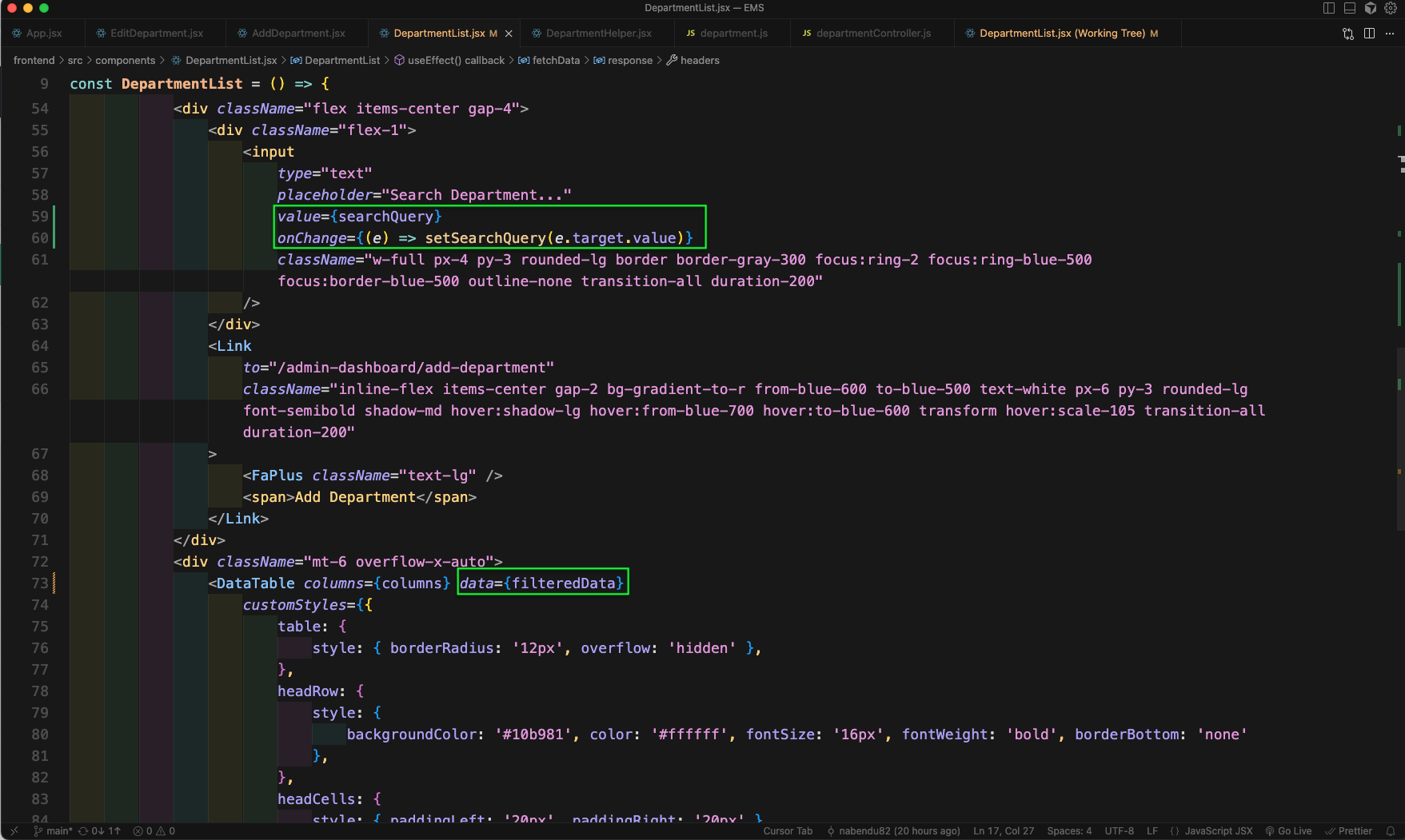Image resolution: width=1405 pixels, height=840 pixels.
Task: Synchronize changes 0↓ 1↑ in status bar
Action: click(x=99, y=831)
